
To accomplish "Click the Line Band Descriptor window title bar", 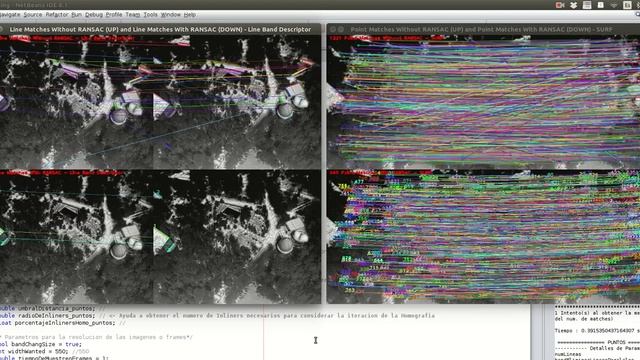I will click(160, 29).
